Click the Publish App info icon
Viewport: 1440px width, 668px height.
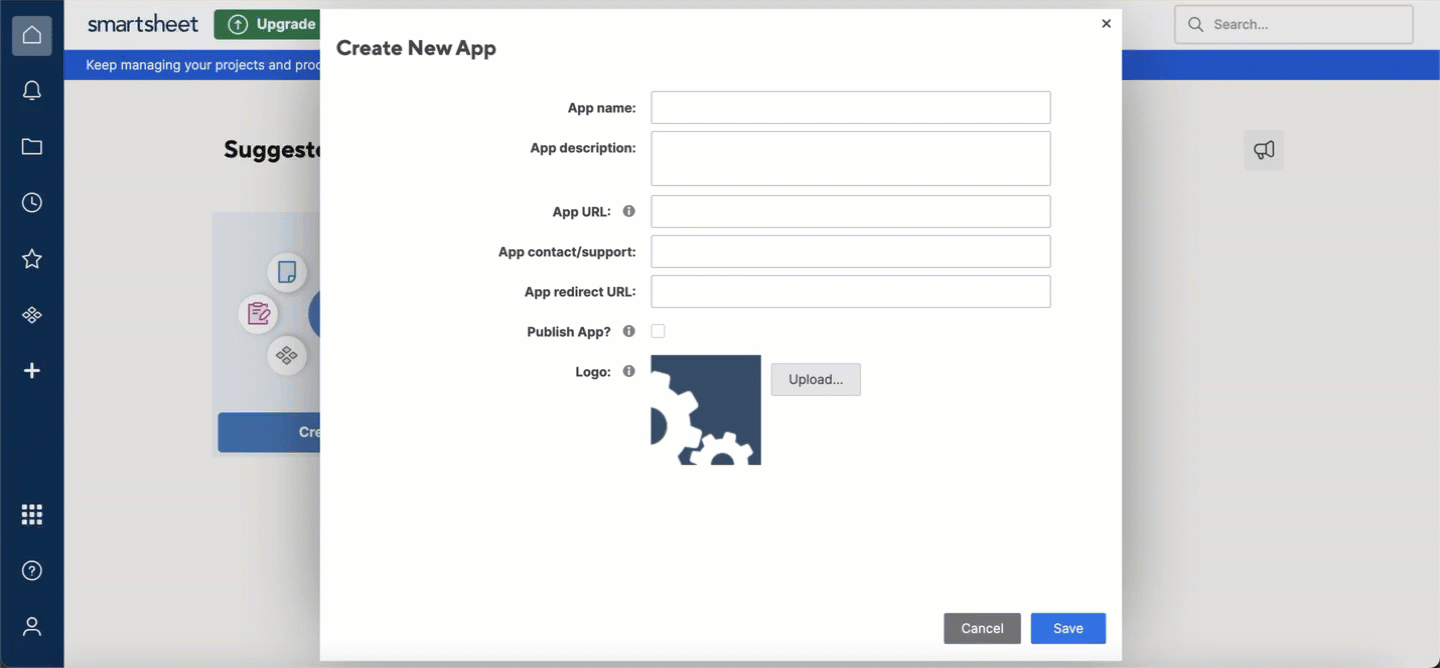[x=629, y=331]
